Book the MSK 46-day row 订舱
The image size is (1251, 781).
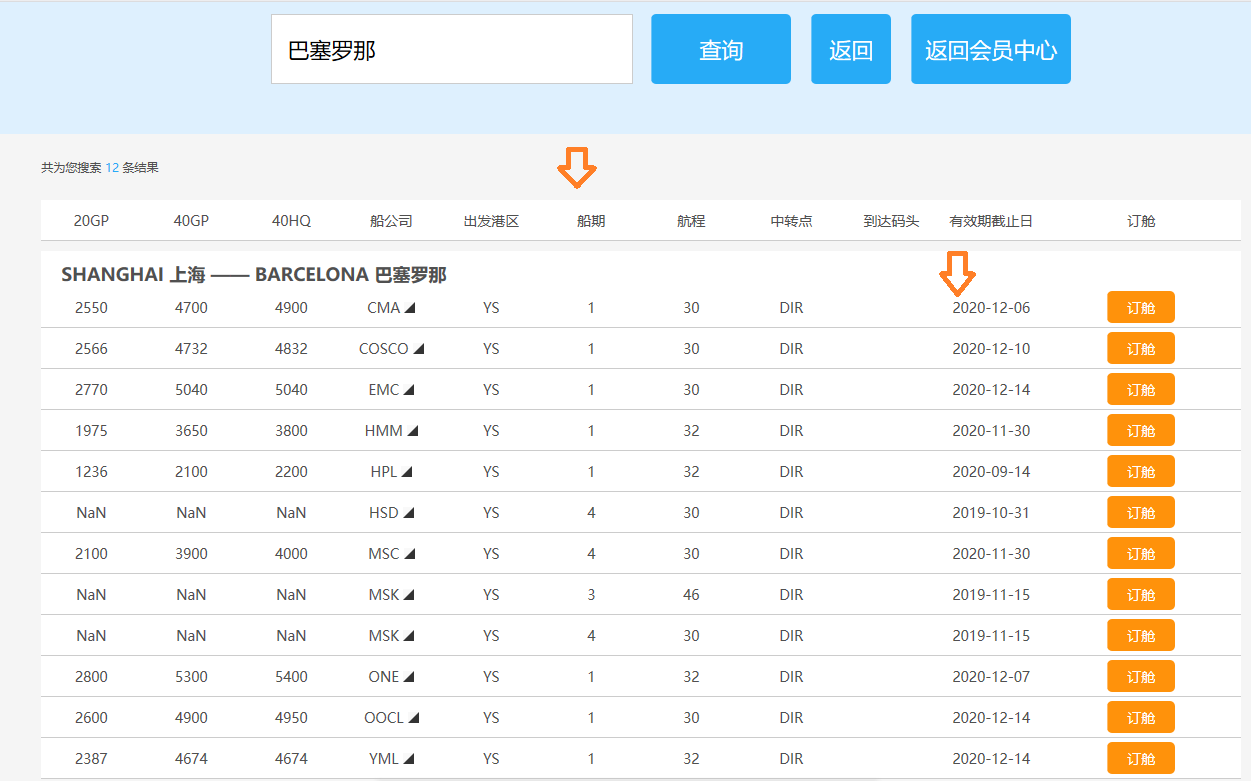[1141, 595]
